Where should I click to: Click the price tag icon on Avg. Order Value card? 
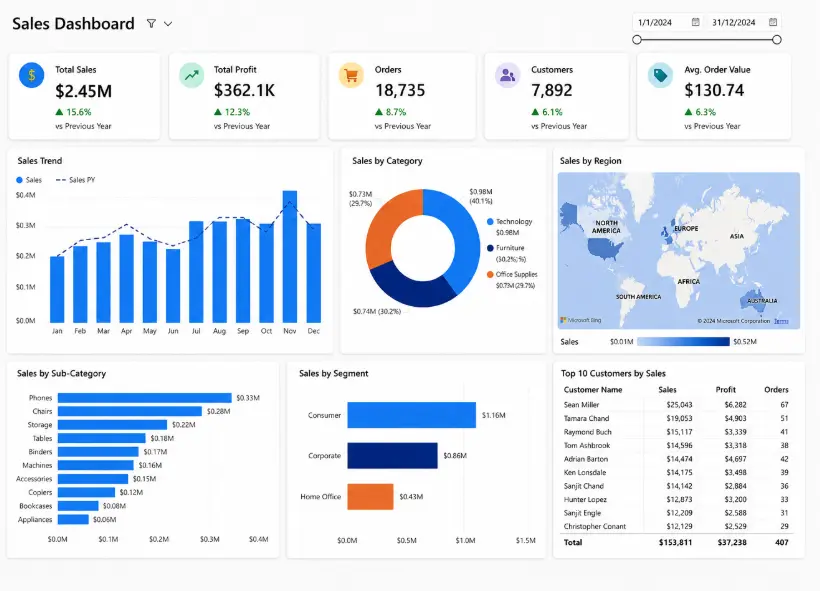tap(660, 75)
